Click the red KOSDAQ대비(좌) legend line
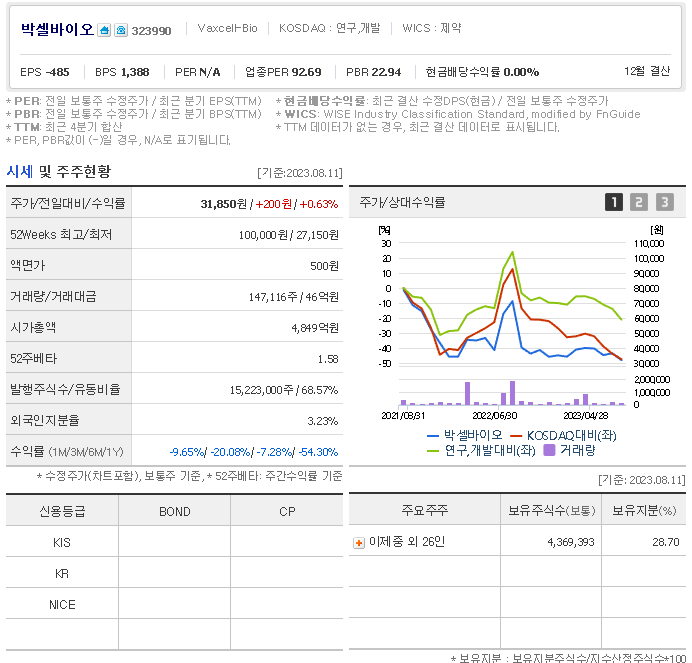The image size is (692, 663). coord(516,436)
